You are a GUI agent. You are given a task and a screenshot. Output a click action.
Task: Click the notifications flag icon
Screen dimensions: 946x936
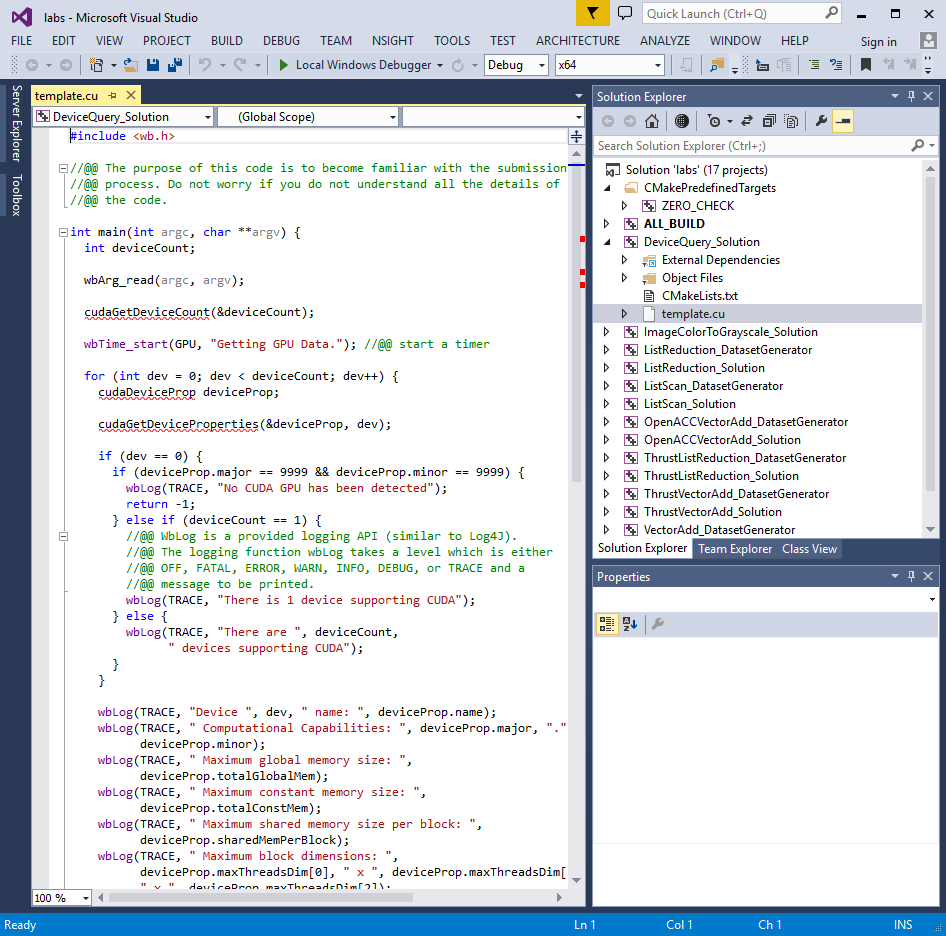point(592,14)
